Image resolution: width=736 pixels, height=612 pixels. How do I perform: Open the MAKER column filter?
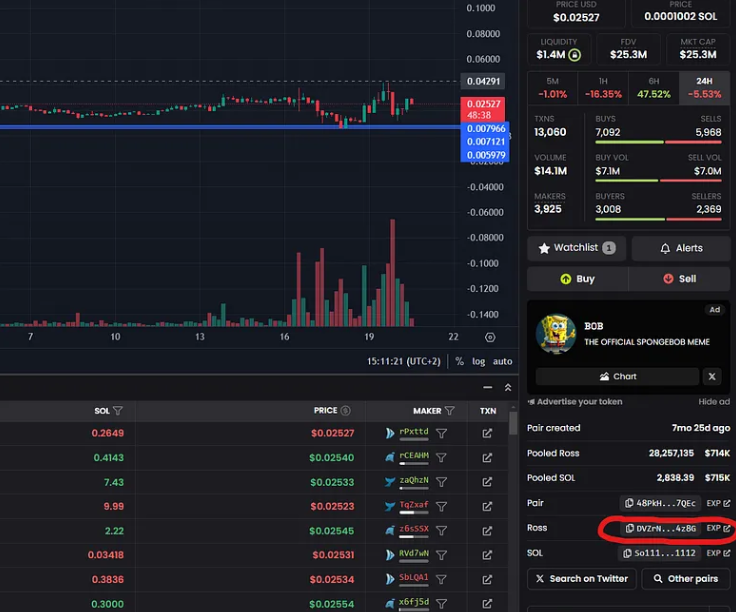[x=449, y=411]
